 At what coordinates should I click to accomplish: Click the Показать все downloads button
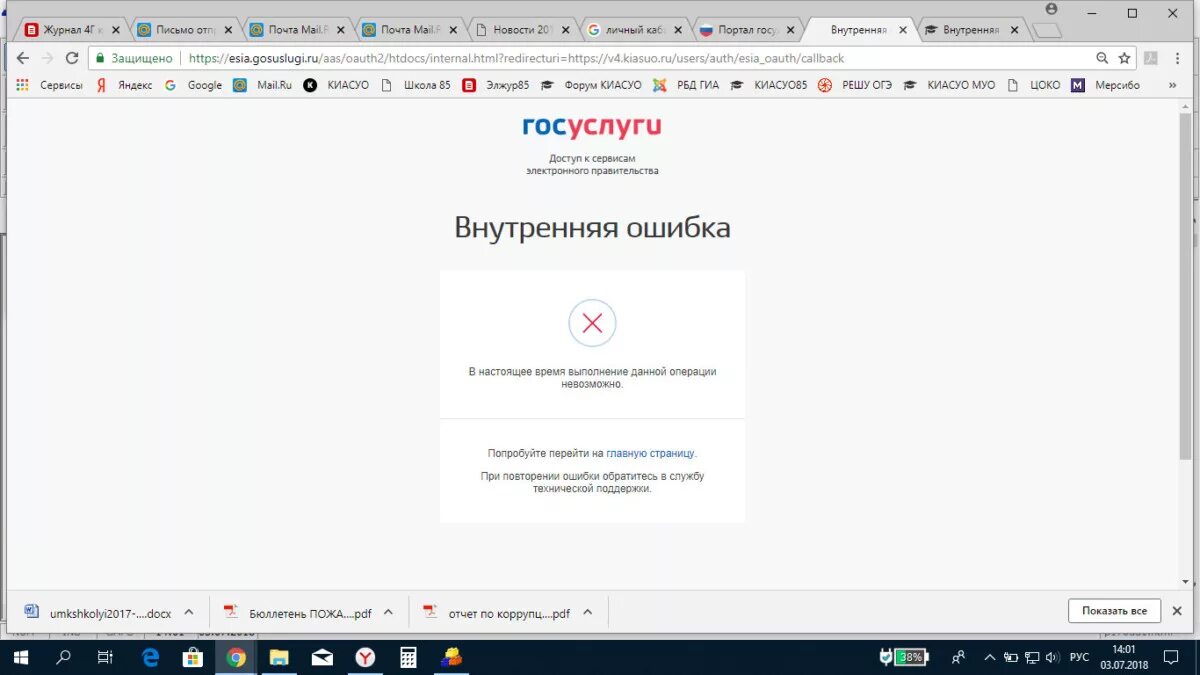1114,611
